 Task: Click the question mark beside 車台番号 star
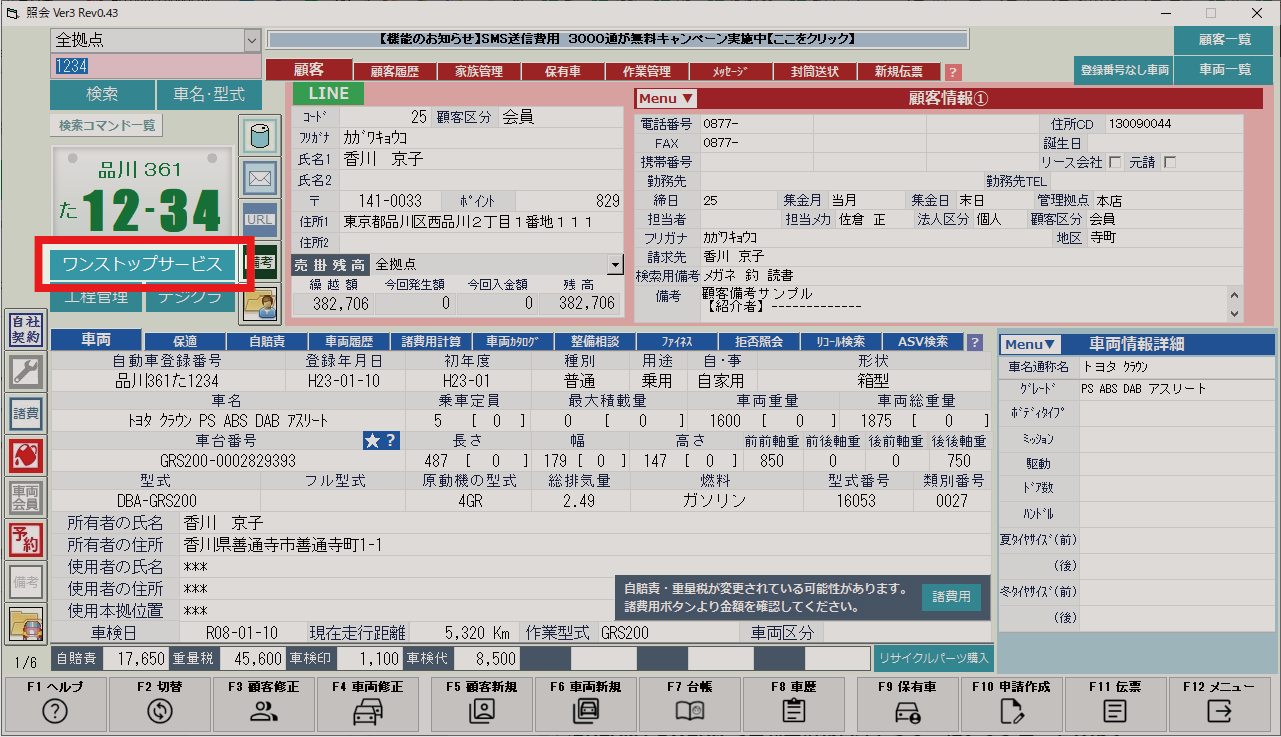click(x=391, y=440)
